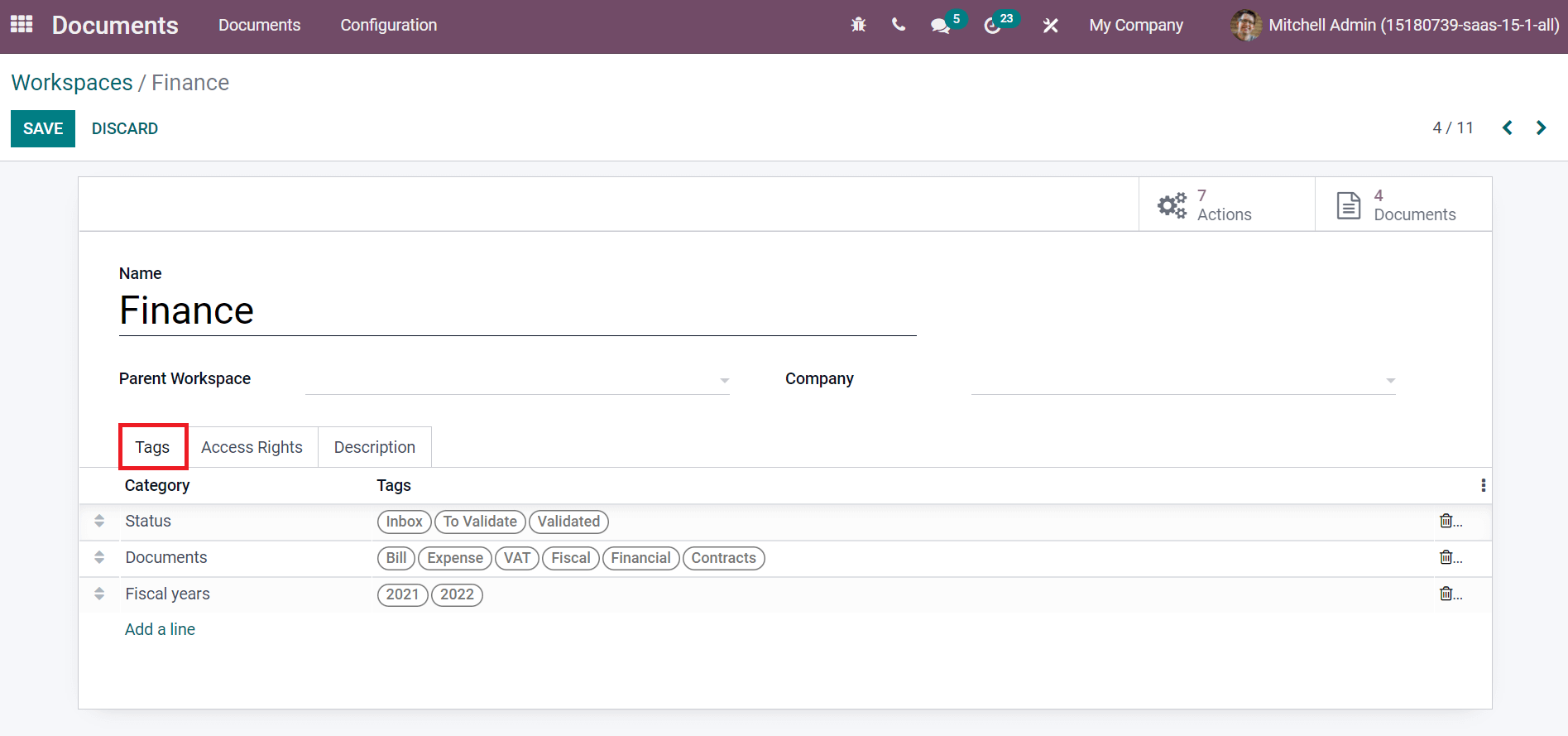The width and height of the screenshot is (1568, 736).
Task: Go back to Workspaces breadcrumb
Action: coord(72,83)
